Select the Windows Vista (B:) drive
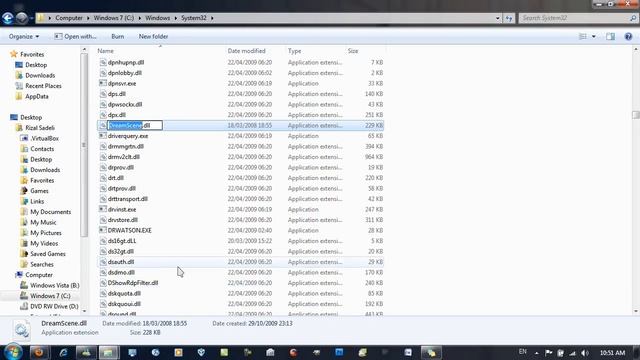Screen dimensions: 640x360 coord(54,285)
